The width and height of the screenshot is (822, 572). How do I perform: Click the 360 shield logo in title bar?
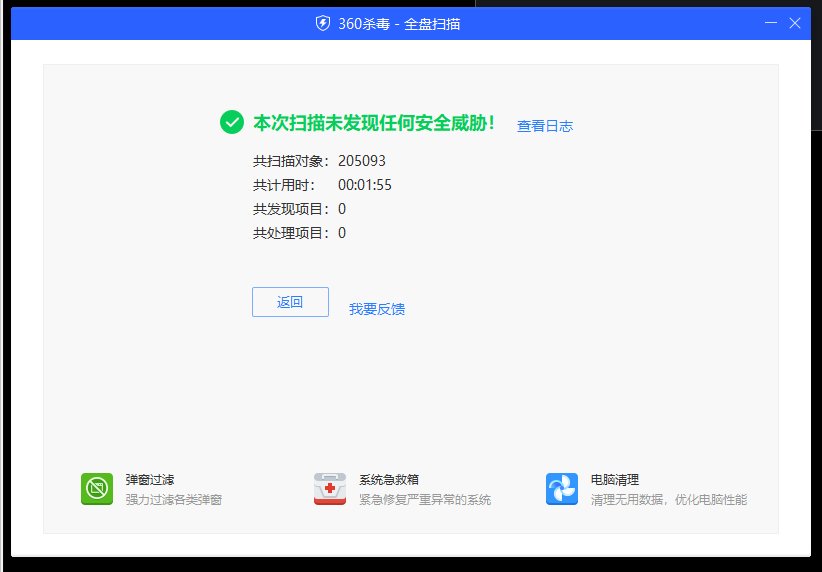point(322,24)
